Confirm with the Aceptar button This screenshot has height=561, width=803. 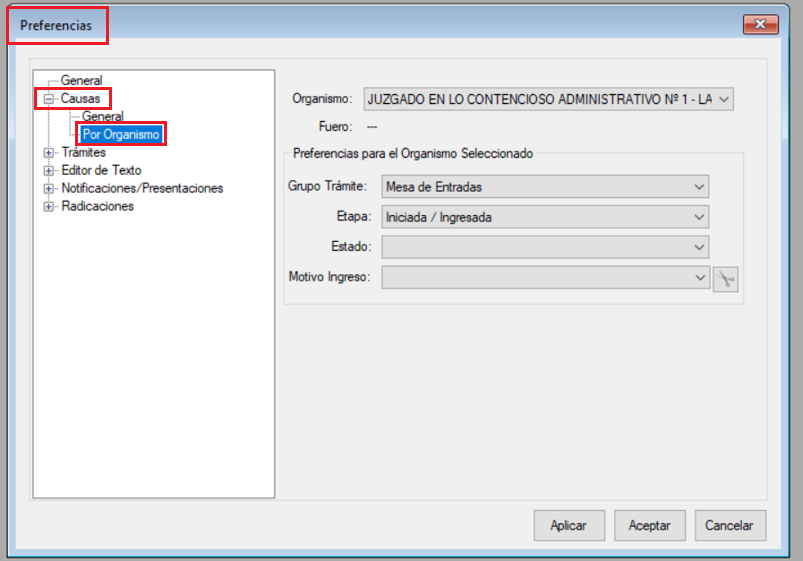(649, 525)
